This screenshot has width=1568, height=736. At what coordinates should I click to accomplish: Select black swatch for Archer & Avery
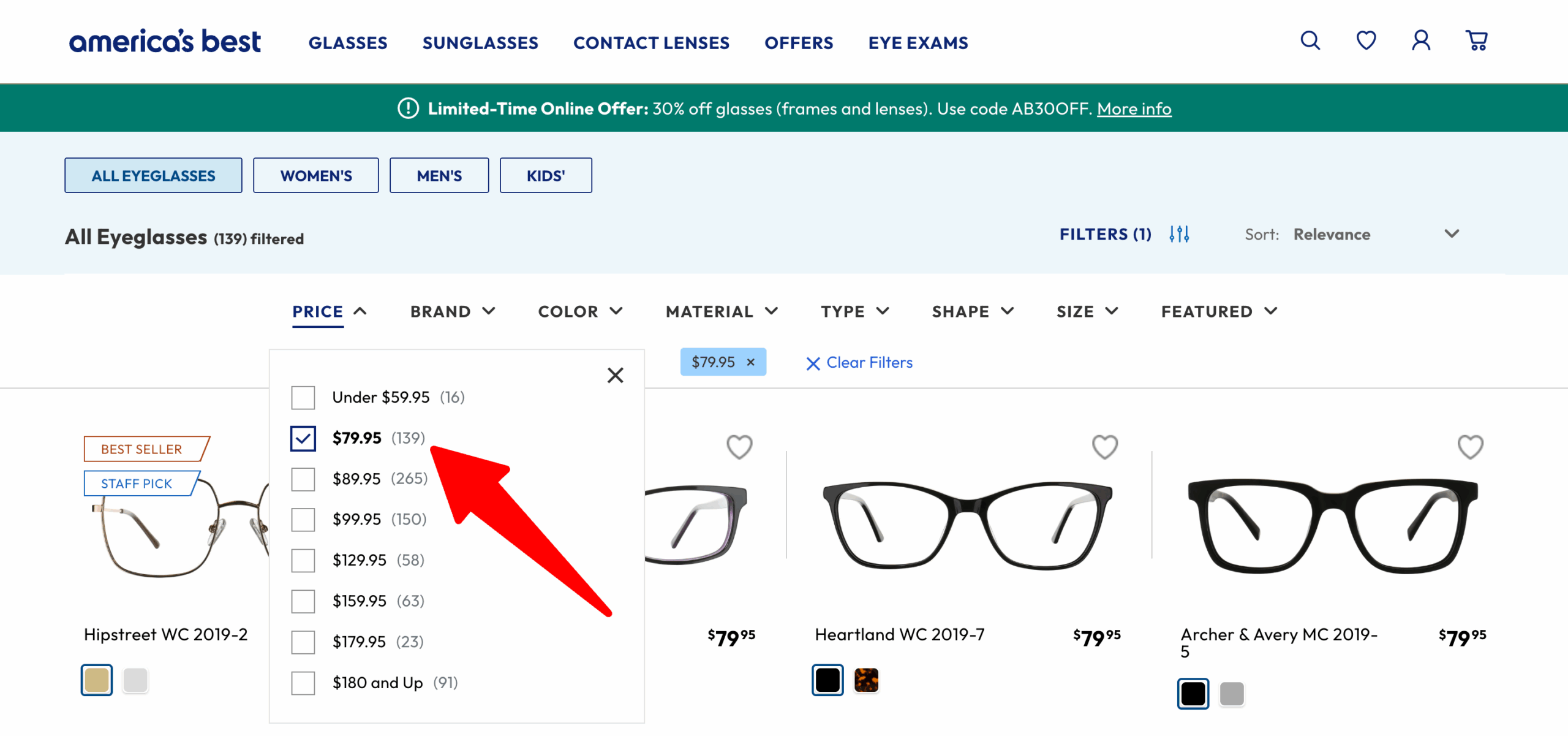1193,694
